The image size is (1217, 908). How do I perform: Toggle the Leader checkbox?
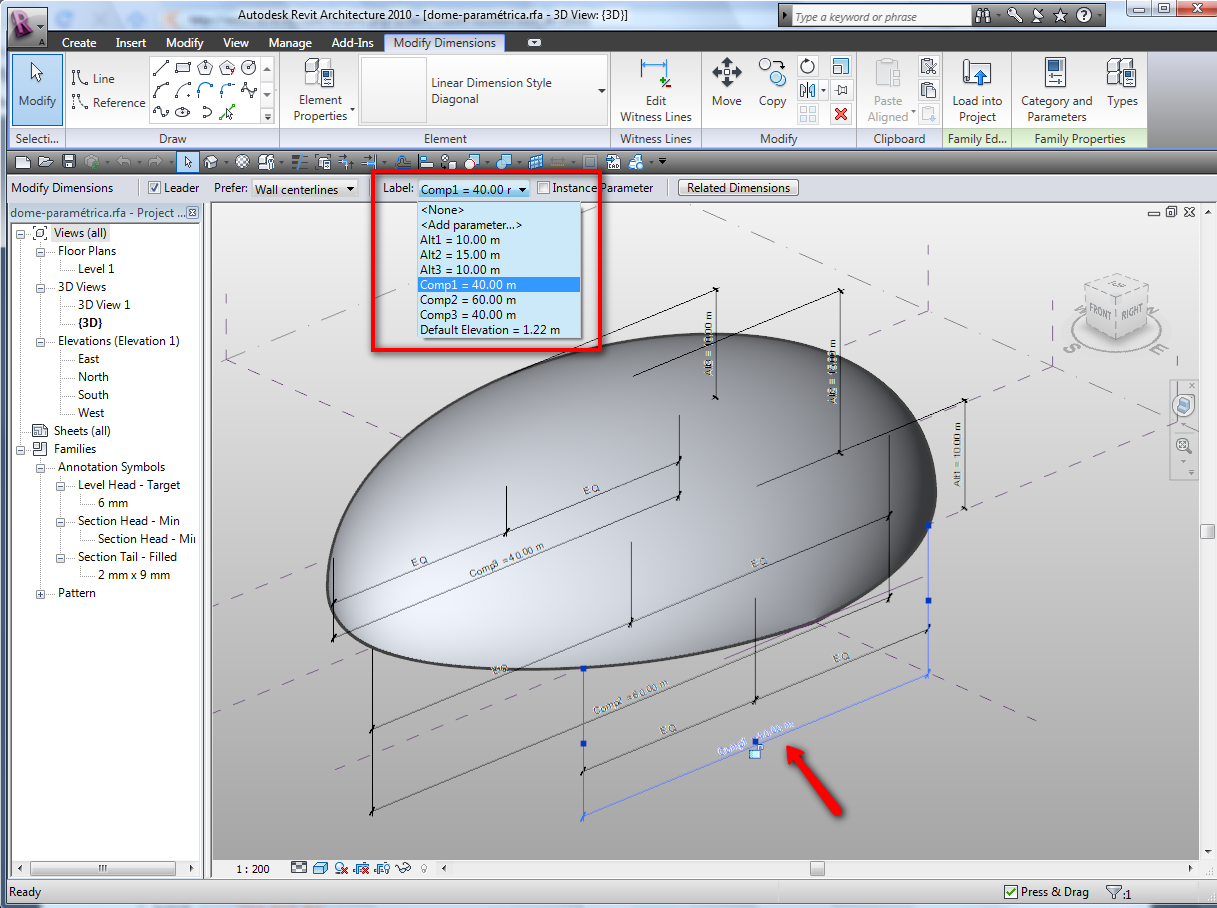pyautogui.click(x=154, y=188)
